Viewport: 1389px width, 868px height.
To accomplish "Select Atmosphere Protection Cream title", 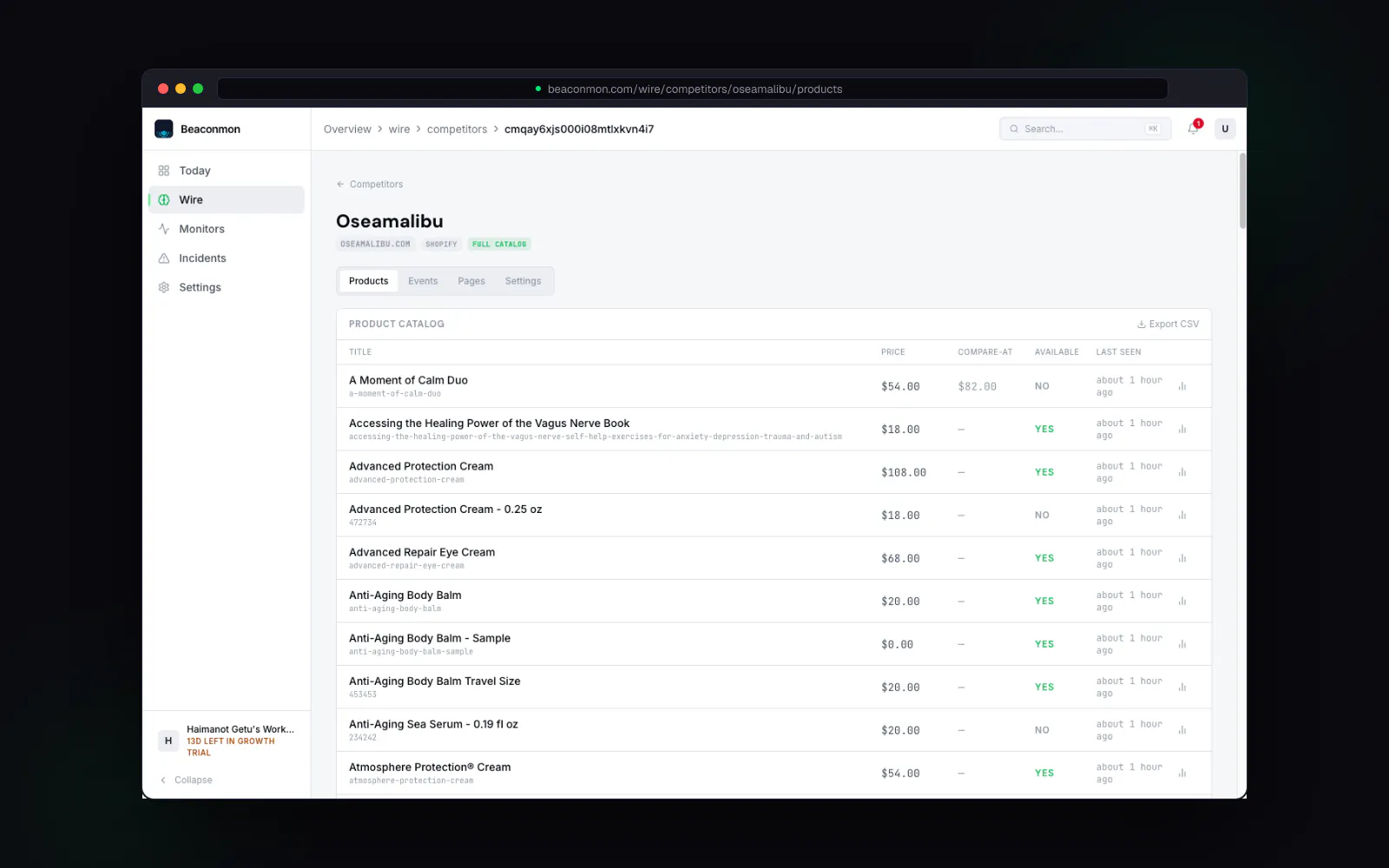I will pyautogui.click(x=430, y=767).
